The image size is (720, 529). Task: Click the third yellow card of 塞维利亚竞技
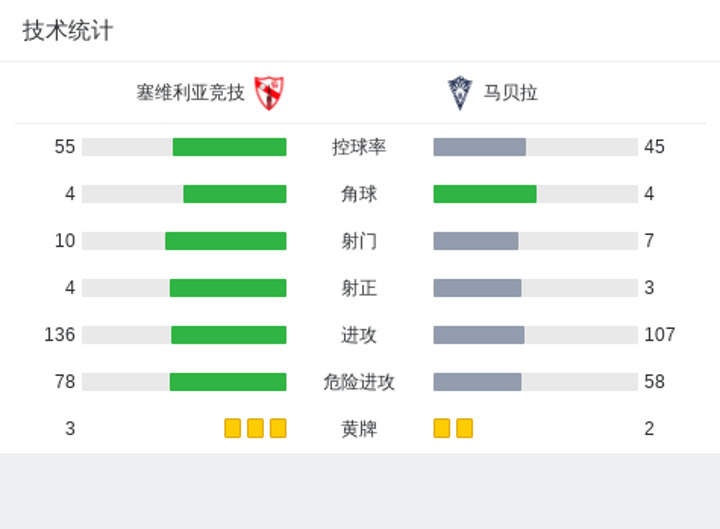click(278, 428)
